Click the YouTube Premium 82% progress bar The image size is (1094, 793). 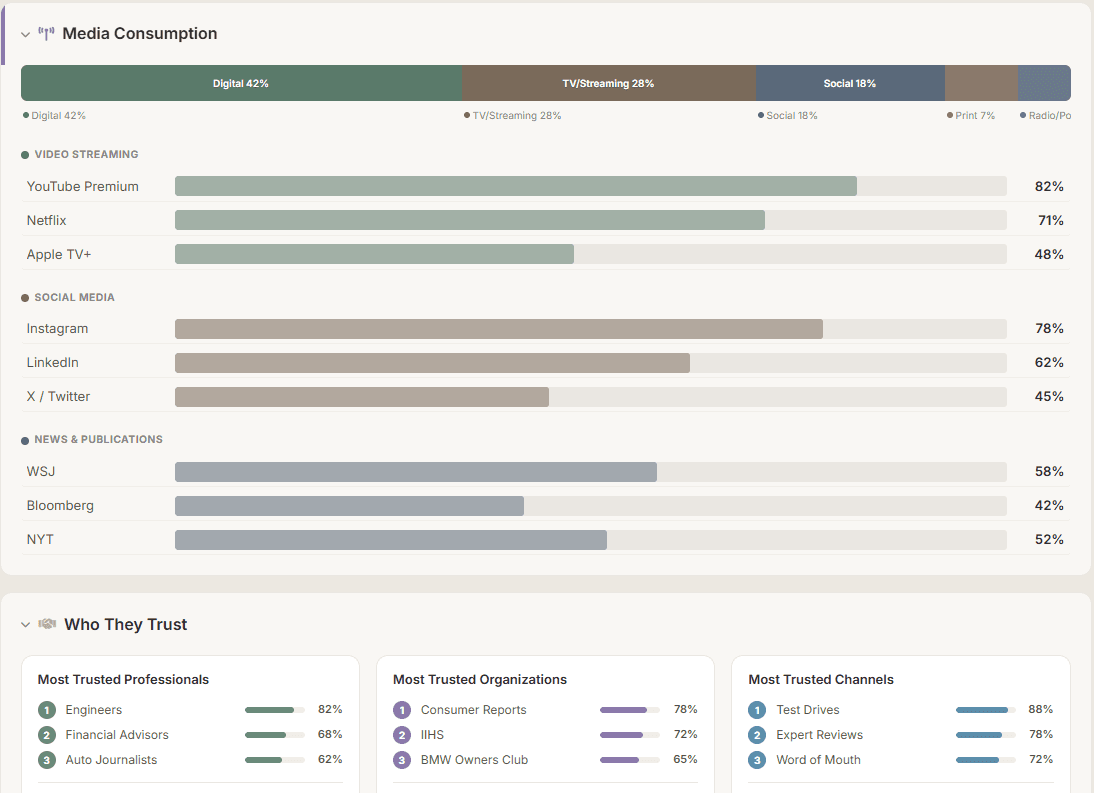(x=590, y=186)
